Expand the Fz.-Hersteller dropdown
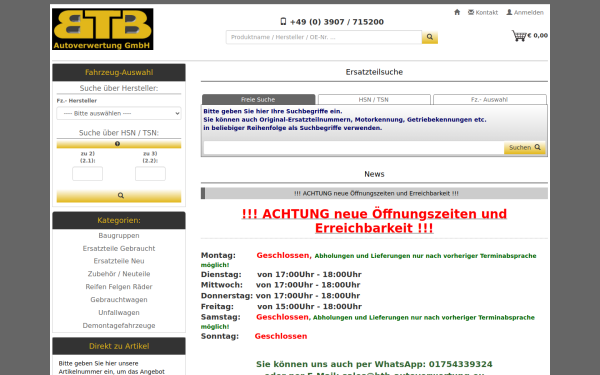This screenshot has width=600, height=375. (119, 113)
